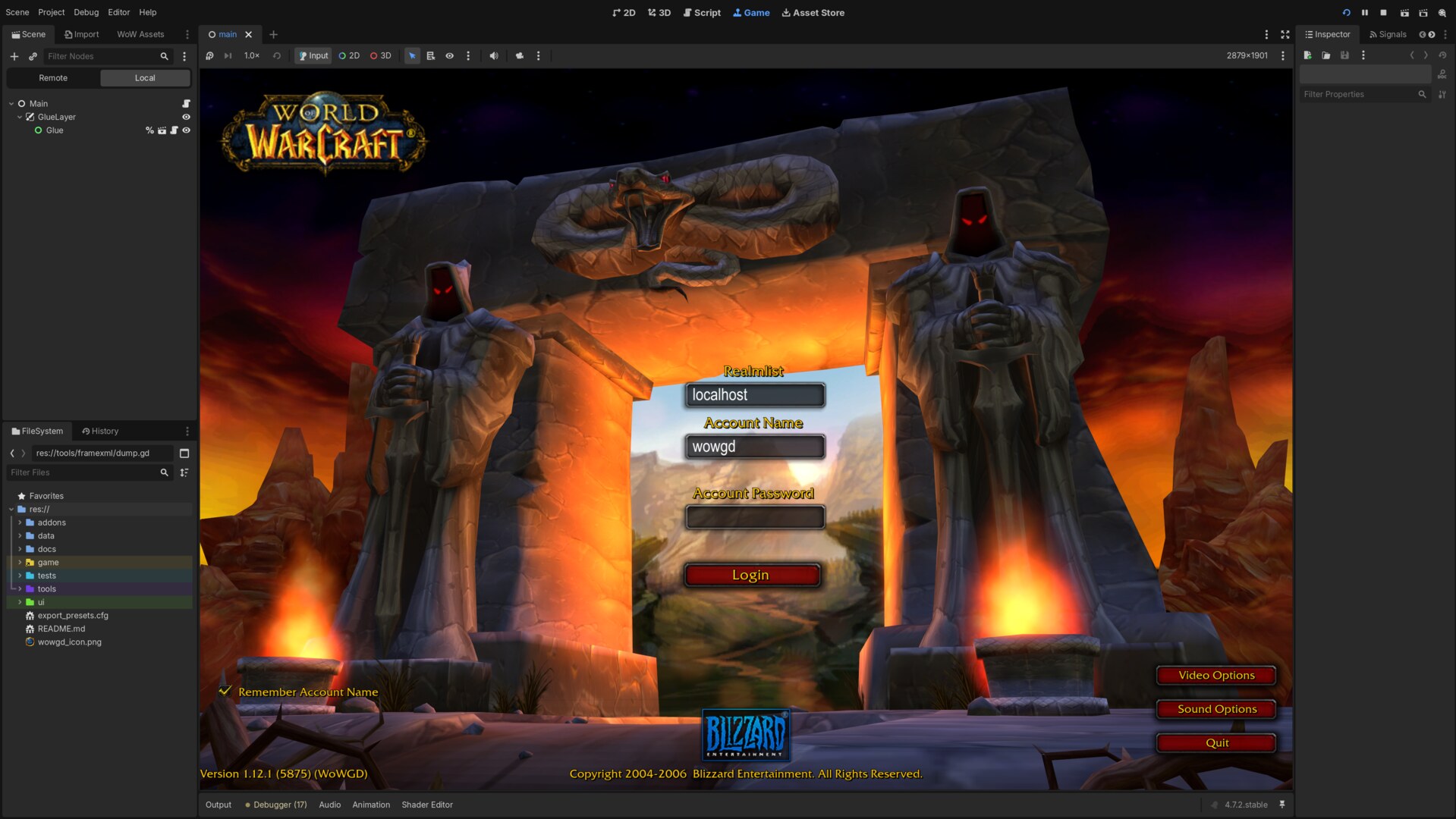Image resolution: width=1456 pixels, height=819 pixels.
Task: Open the Debugger (17) bottom panel
Action: coord(276,805)
